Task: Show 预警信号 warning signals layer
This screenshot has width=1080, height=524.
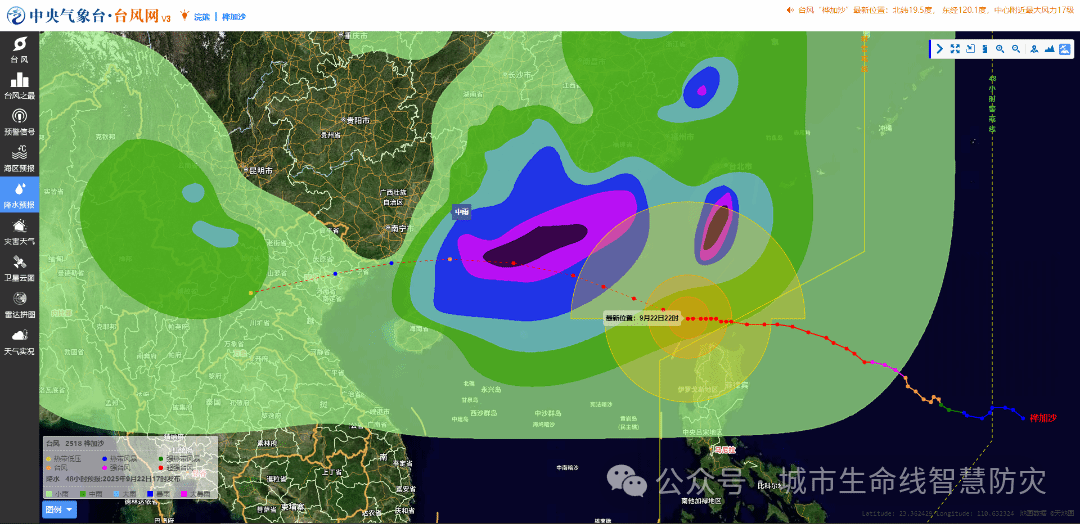Action: (19, 121)
